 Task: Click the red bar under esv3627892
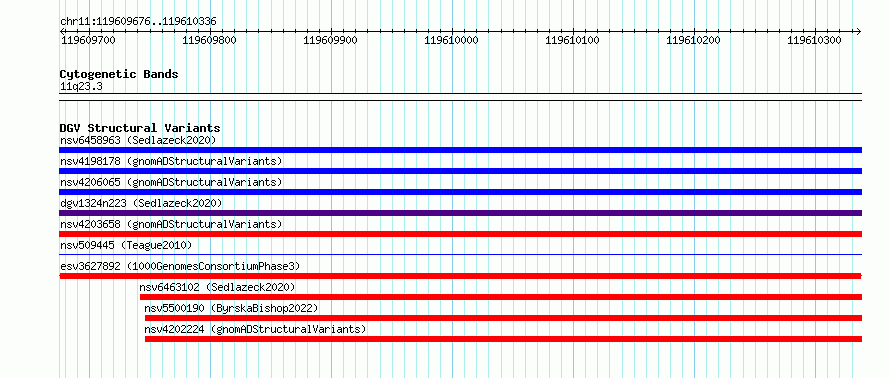(460, 276)
